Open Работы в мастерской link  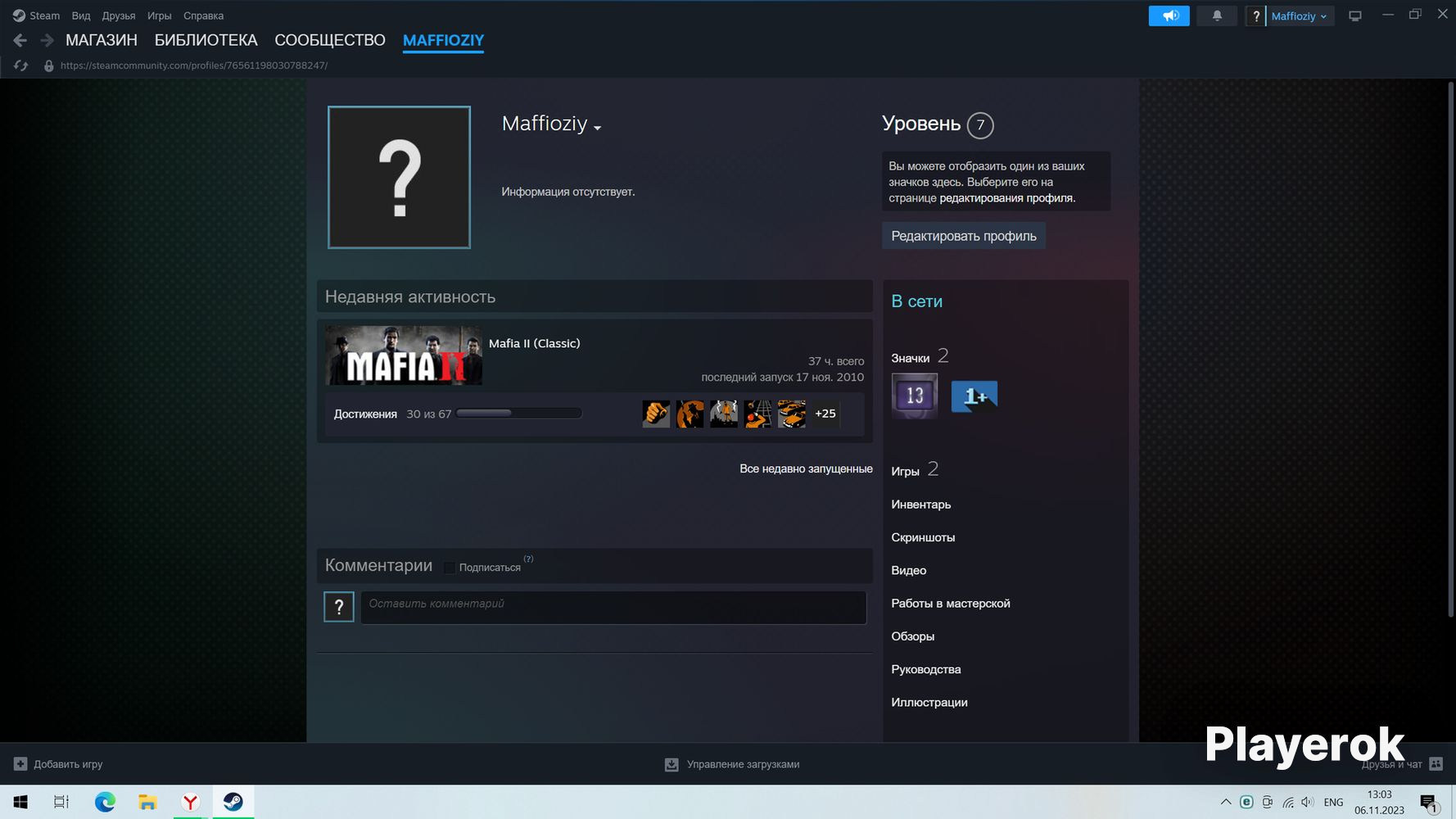coord(951,604)
